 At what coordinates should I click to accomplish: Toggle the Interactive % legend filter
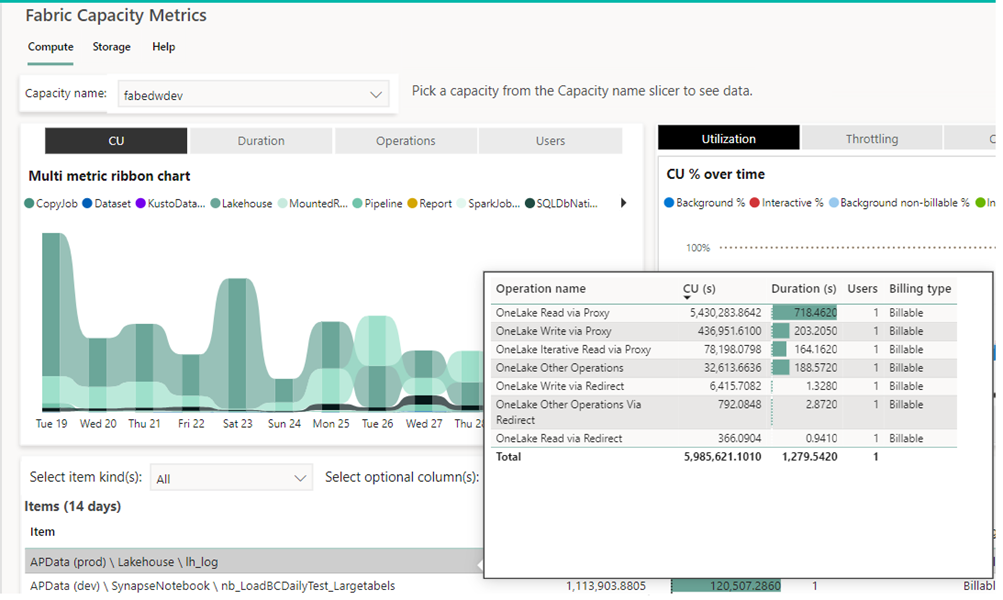755,202
